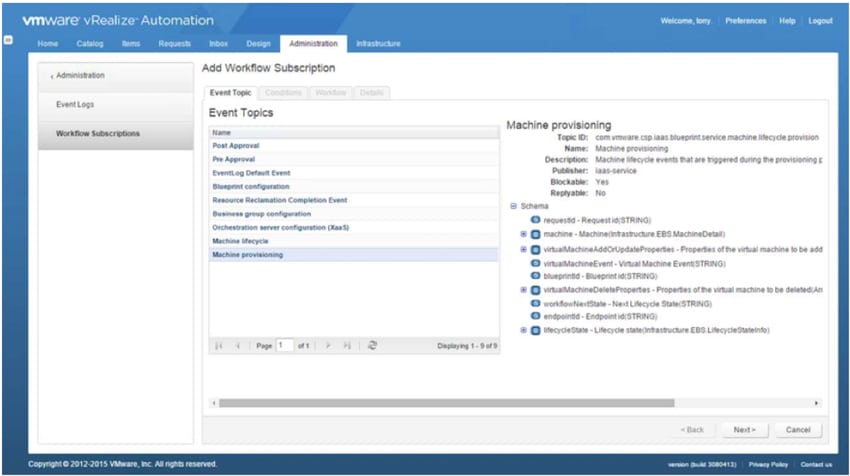Click the scrollbar right arrow
This screenshot has height=476, width=850.
816,403
